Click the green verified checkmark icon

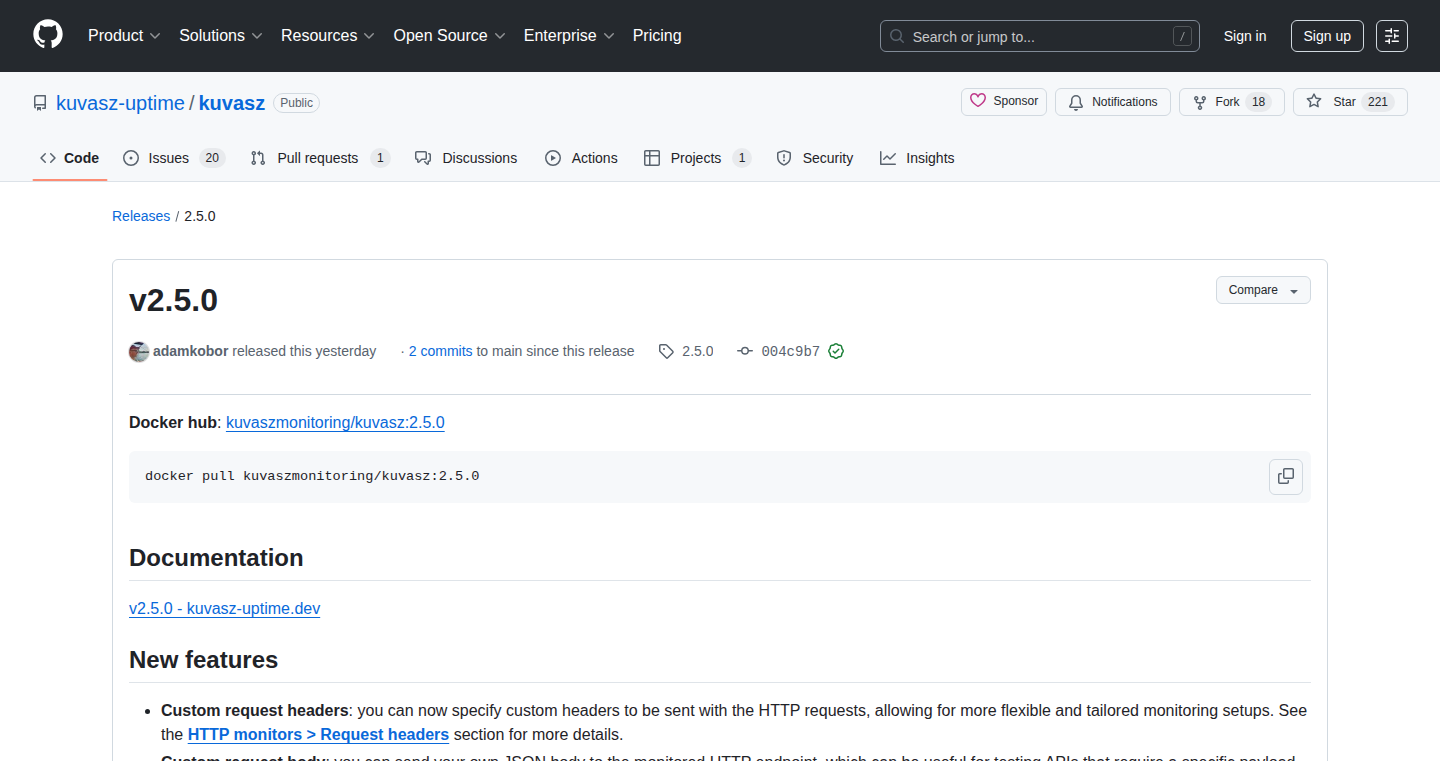(x=836, y=351)
